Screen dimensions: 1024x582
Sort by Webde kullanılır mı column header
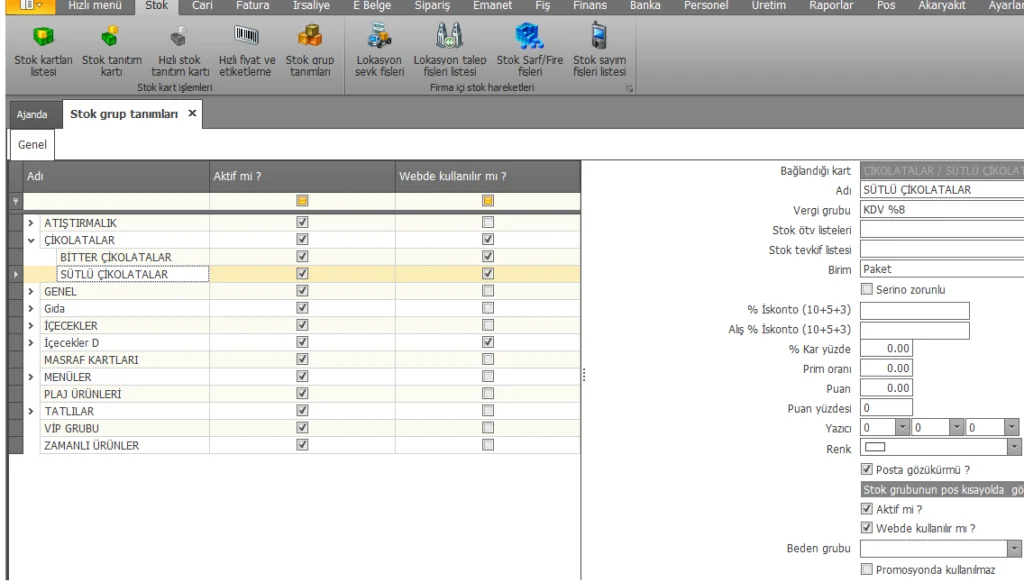(488, 176)
